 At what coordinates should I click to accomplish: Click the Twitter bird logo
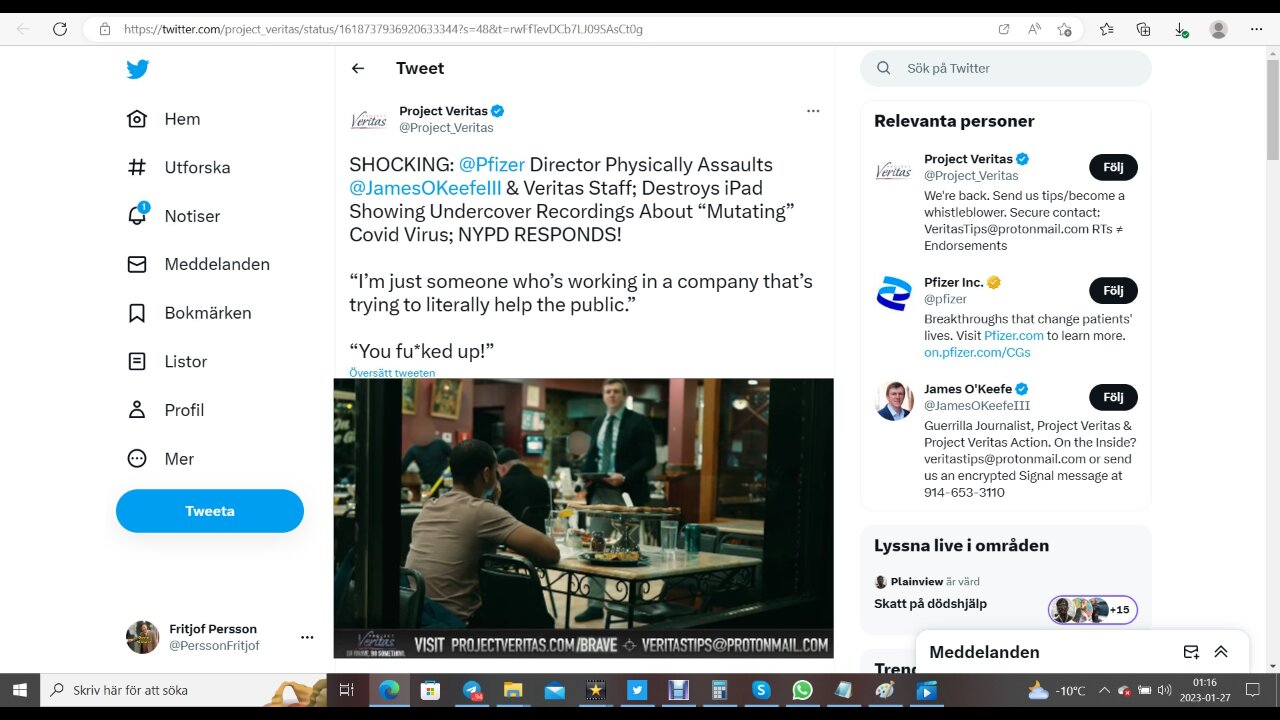[138, 69]
